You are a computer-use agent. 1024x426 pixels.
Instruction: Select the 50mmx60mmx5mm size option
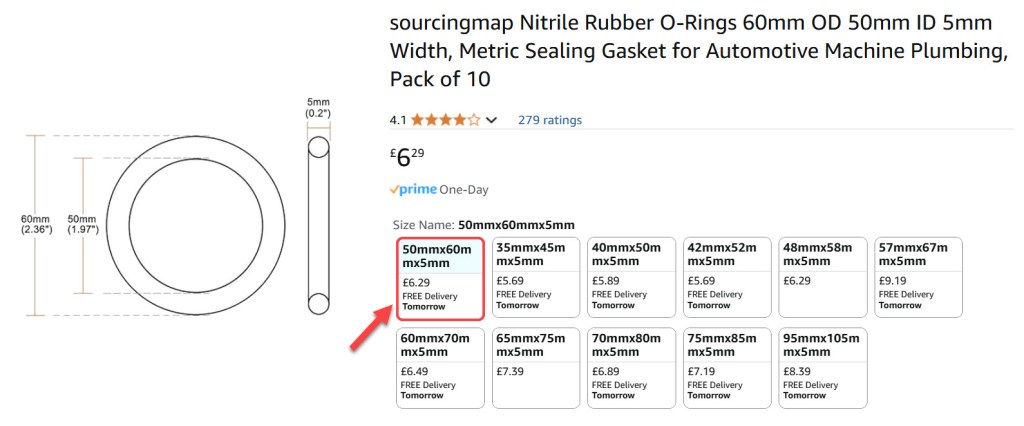[441, 277]
